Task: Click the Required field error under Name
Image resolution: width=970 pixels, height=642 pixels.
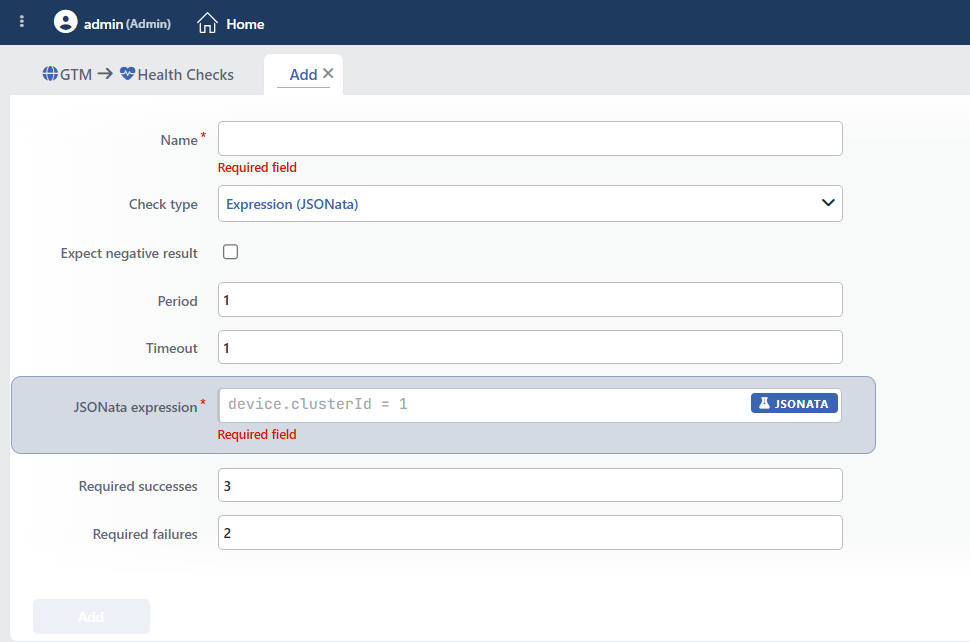Action: (x=257, y=168)
